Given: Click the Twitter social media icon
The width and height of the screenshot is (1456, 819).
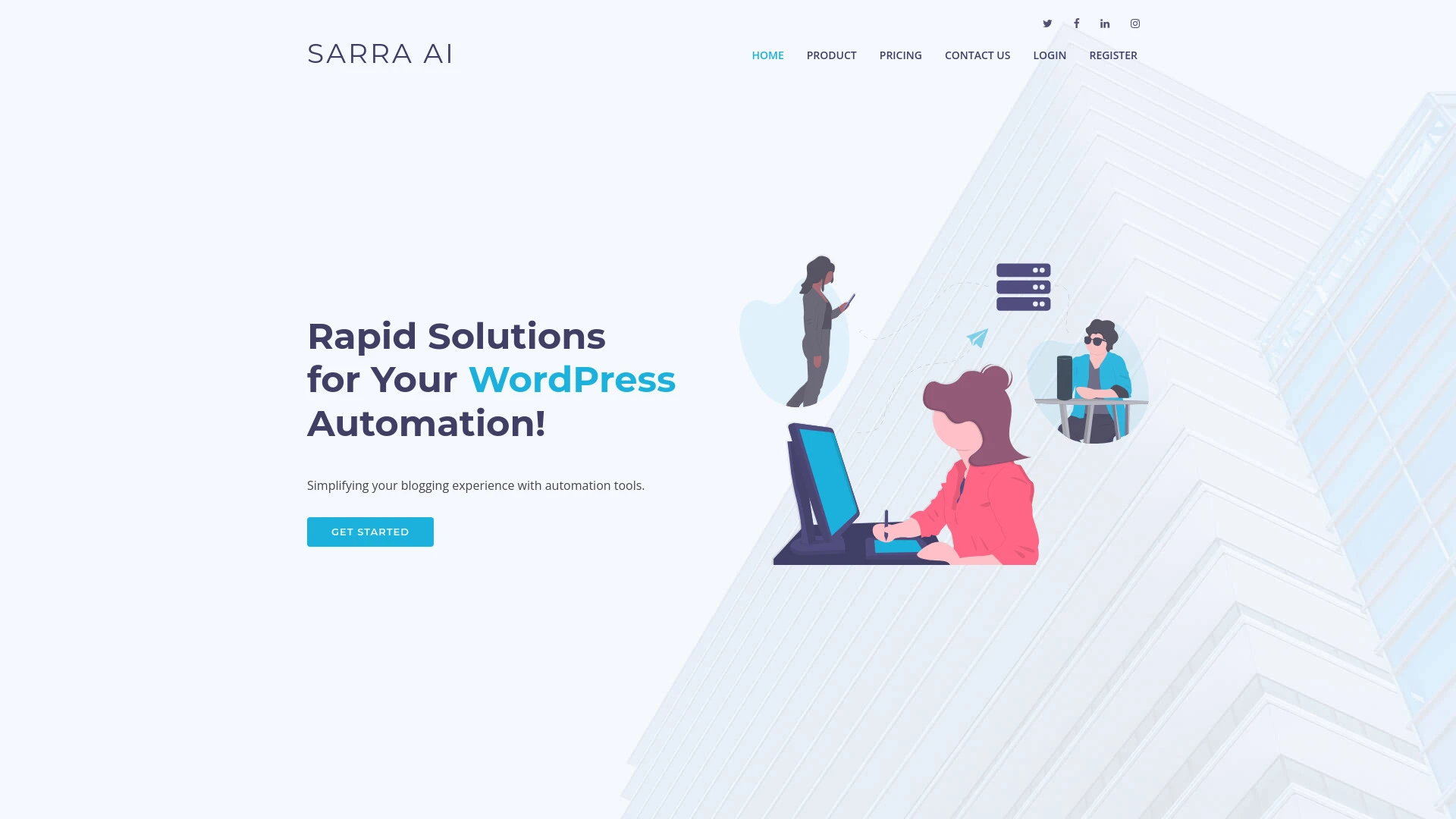Looking at the screenshot, I should 1047,23.
